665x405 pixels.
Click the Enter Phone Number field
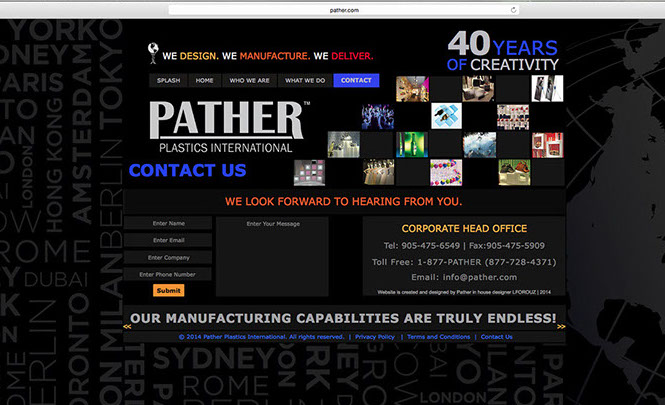click(x=168, y=274)
